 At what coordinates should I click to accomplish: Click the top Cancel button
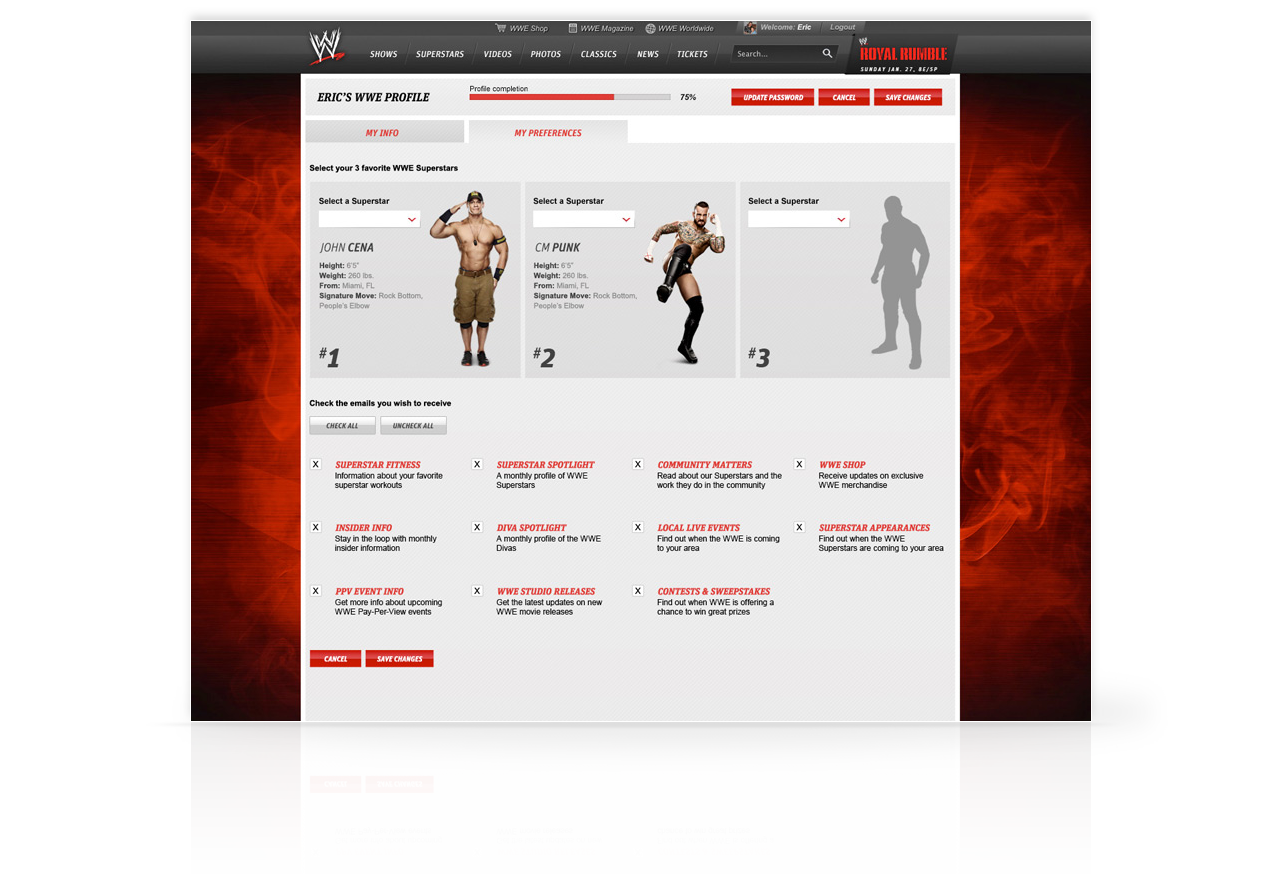click(844, 97)
